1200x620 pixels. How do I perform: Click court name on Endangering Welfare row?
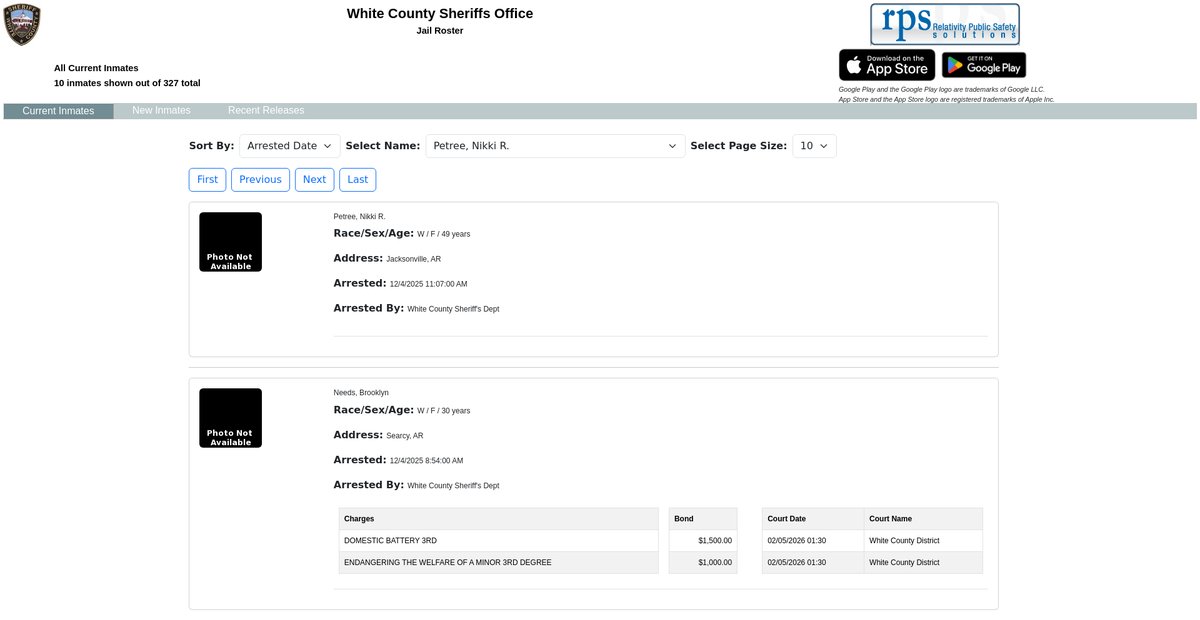(x=904, y=563)
